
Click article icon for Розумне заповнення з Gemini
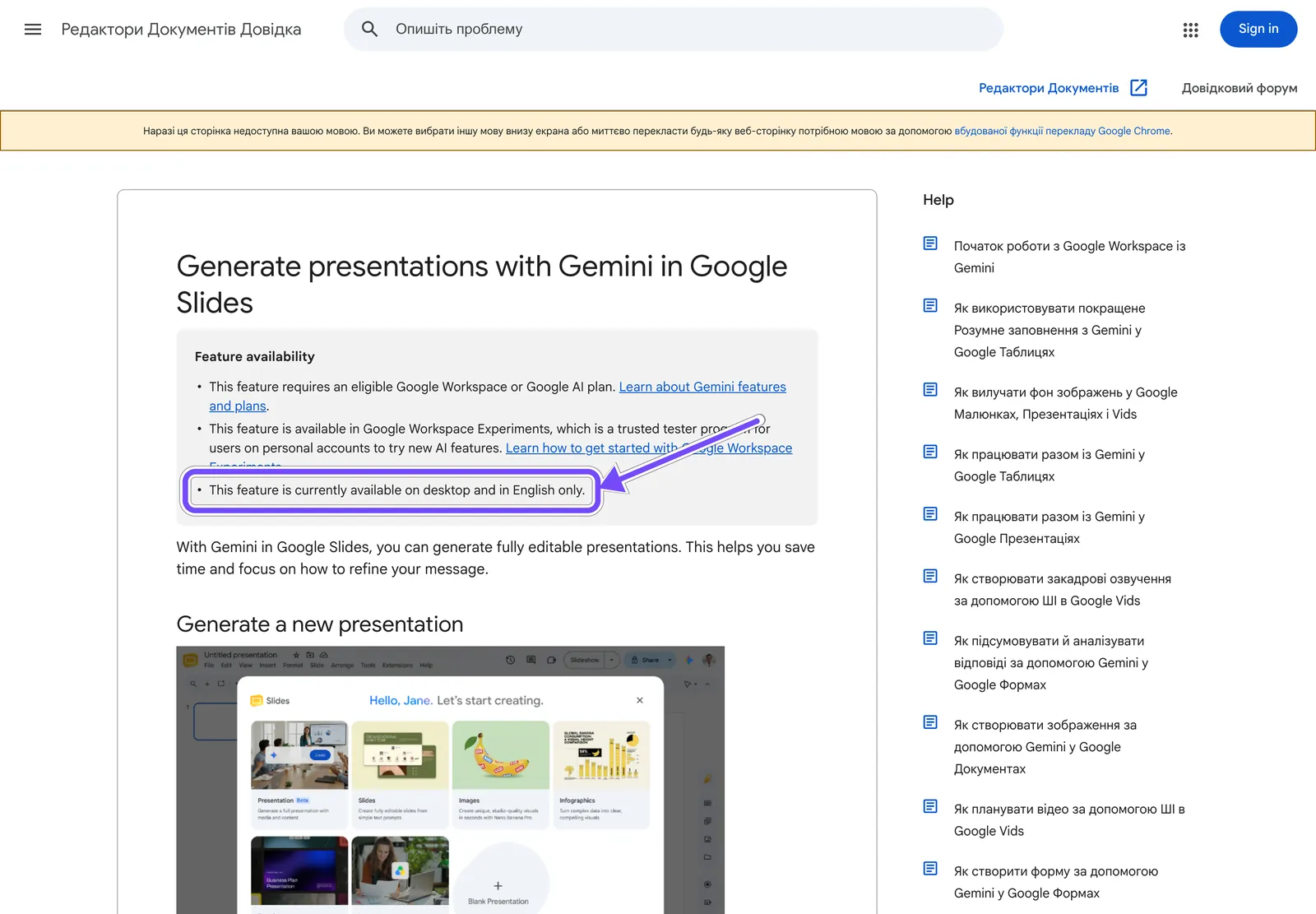[x=930, y=306]
